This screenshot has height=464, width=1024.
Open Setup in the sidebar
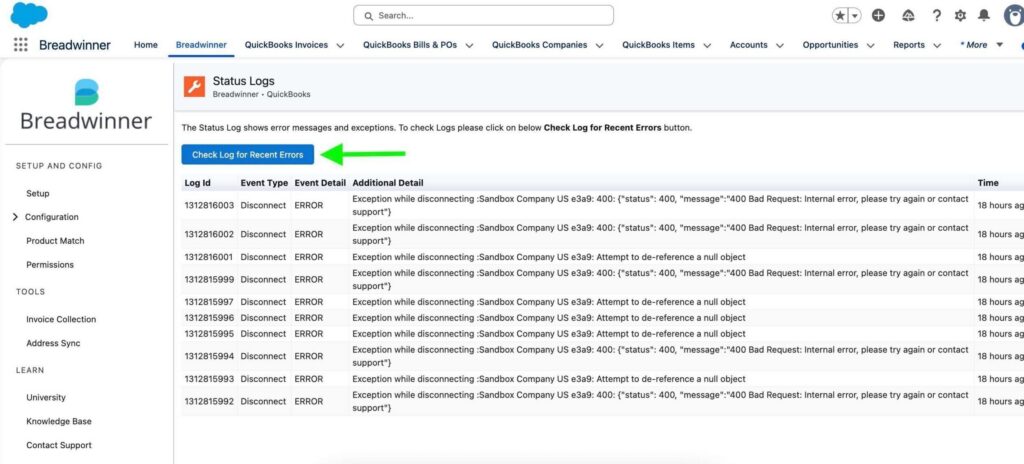tap(38, 193)
